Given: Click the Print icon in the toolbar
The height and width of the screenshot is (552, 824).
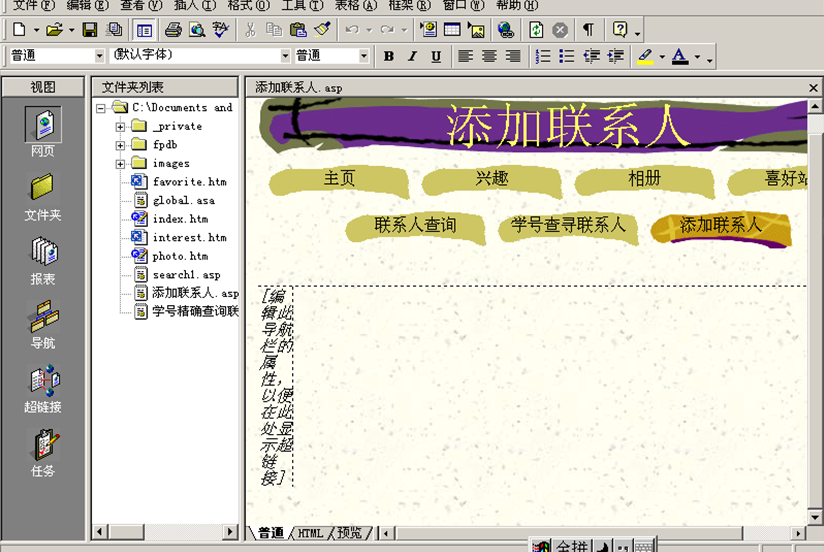Looking at the screenshot, I should point(173,30).
